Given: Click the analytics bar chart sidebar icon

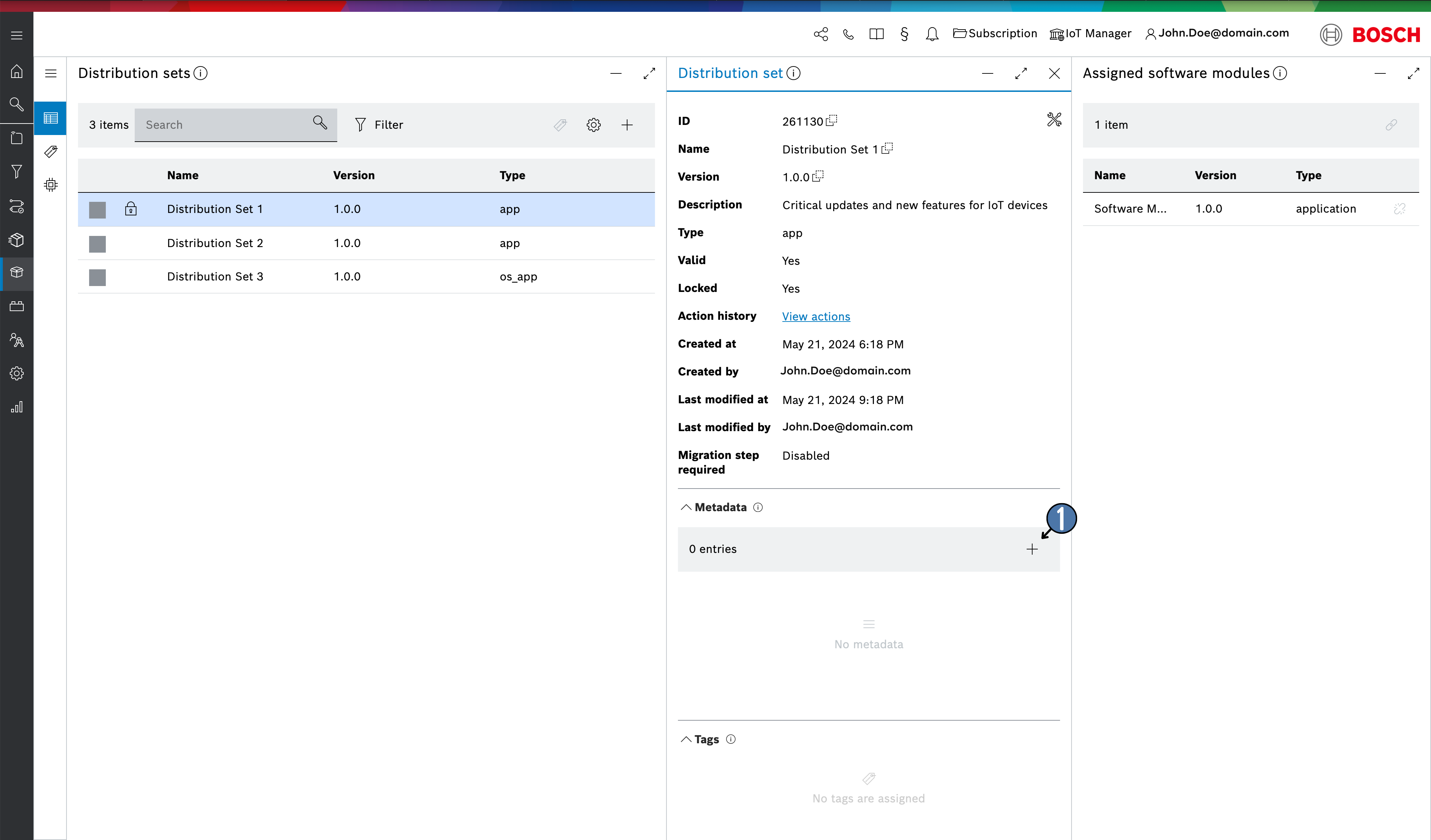Looking at the screenshot, I should pyautogui.click(x=16, y=407).
